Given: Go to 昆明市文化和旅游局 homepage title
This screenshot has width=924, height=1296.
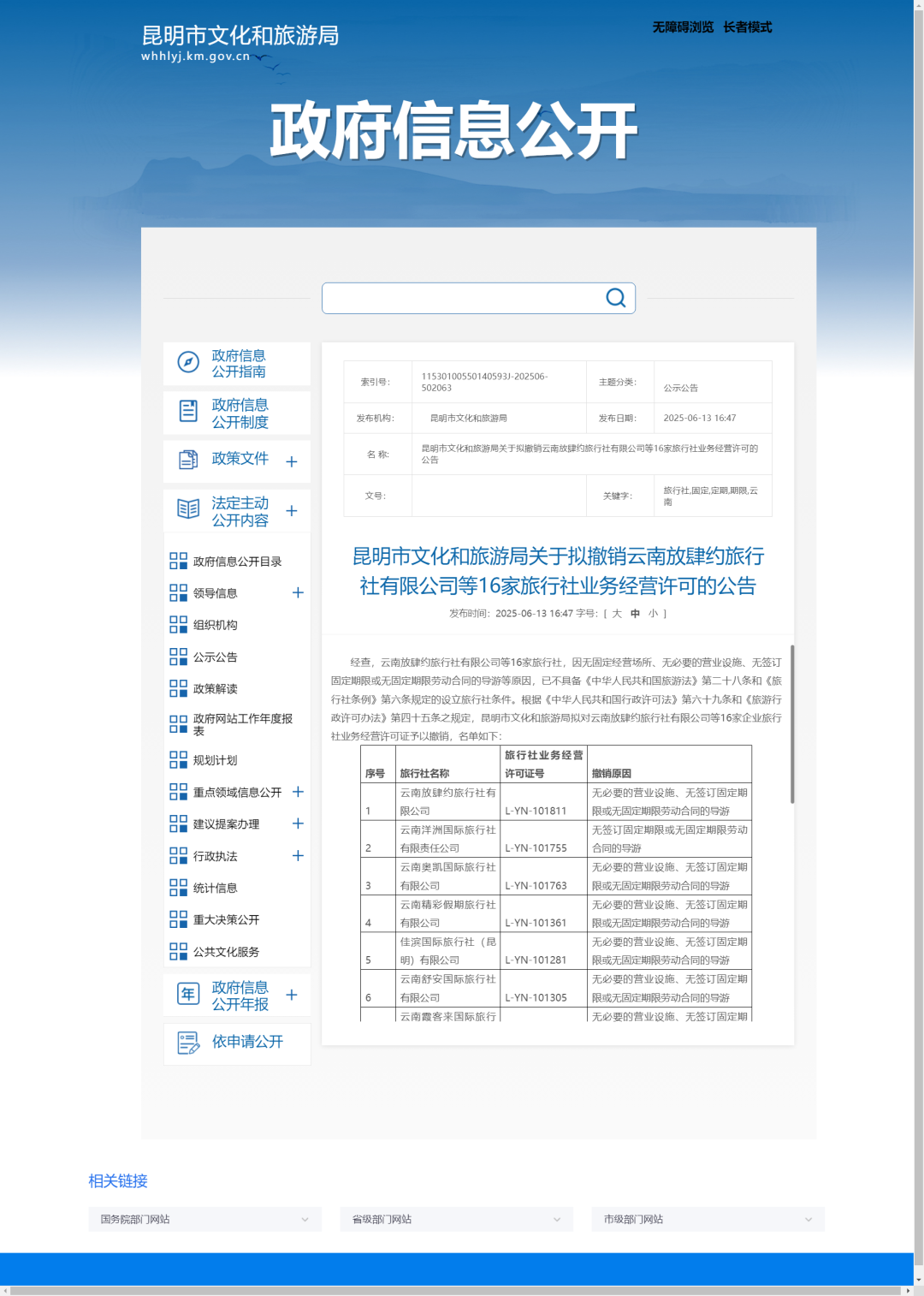Looking at the screenshot, I should pyautogui.click(x=240, y=36).
